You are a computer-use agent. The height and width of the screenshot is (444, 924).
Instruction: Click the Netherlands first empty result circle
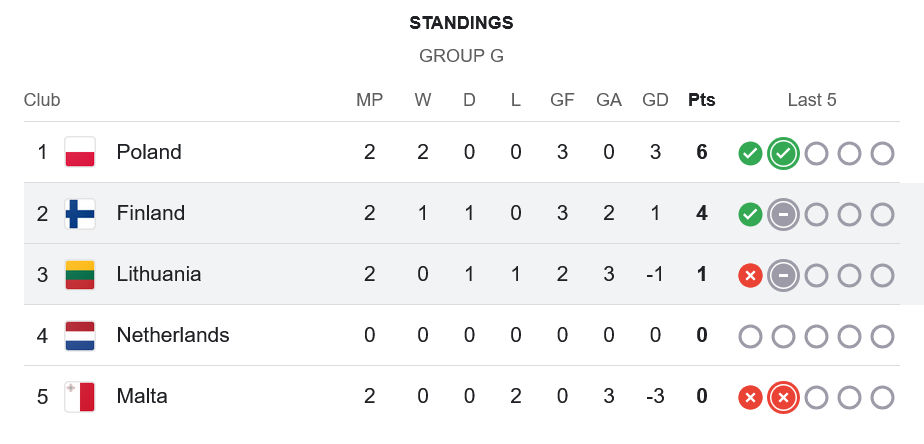750,336
